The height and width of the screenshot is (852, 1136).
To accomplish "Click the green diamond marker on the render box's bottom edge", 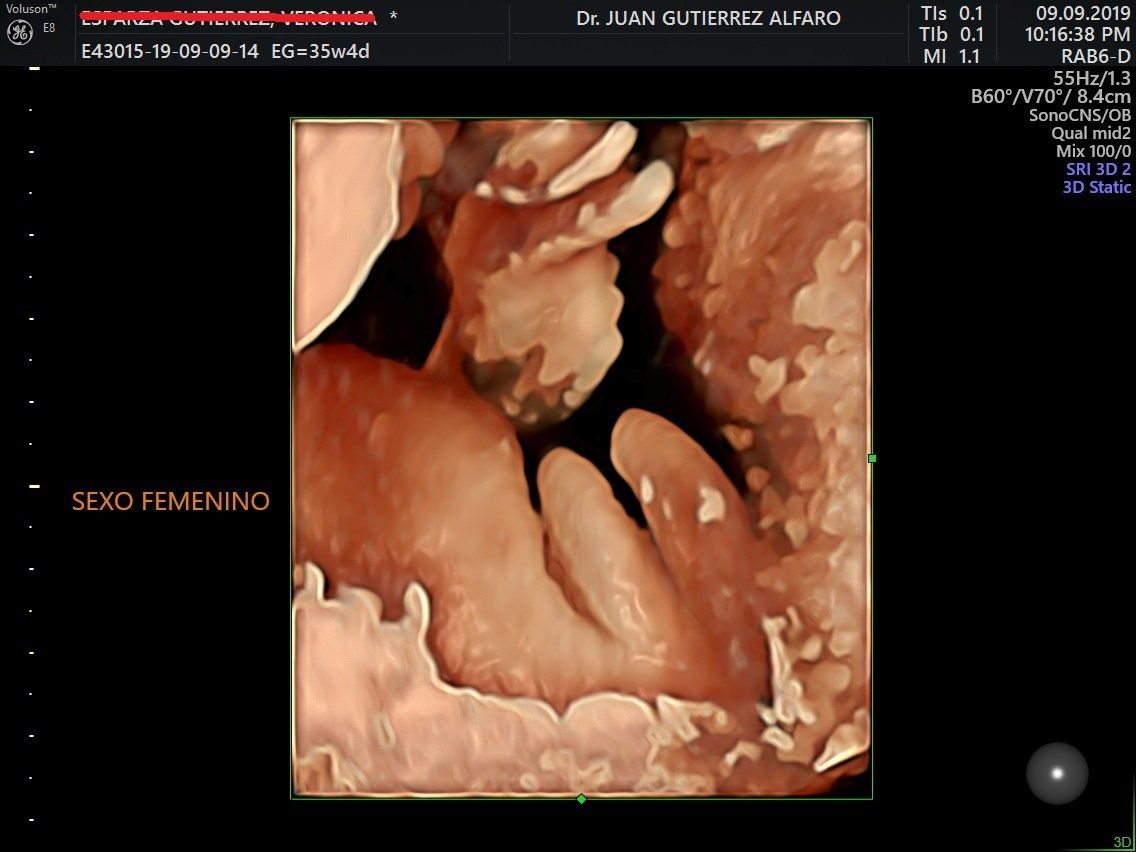I will 581,799.
